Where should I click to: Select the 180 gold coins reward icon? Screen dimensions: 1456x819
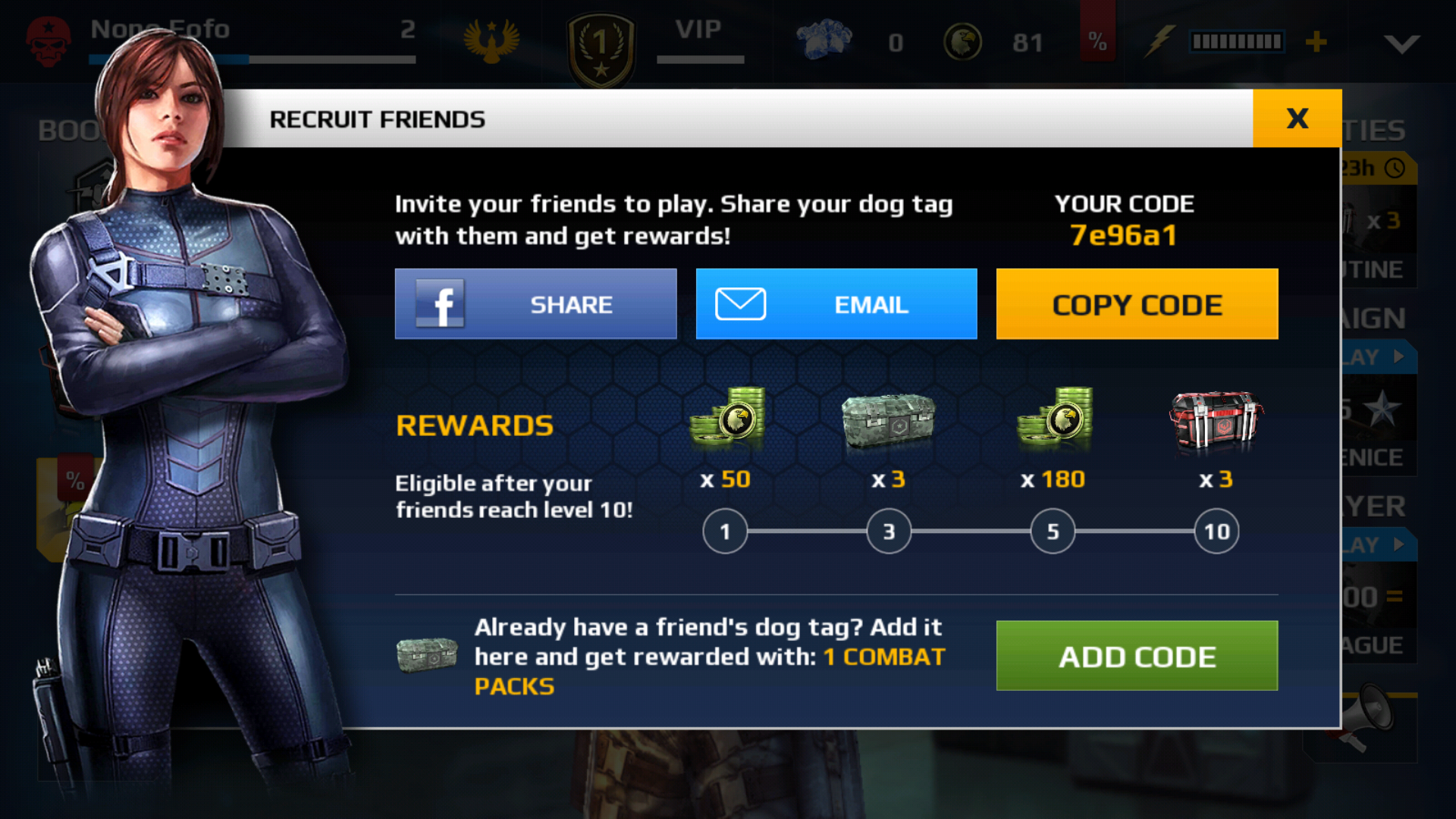(x=1056, y=416)
